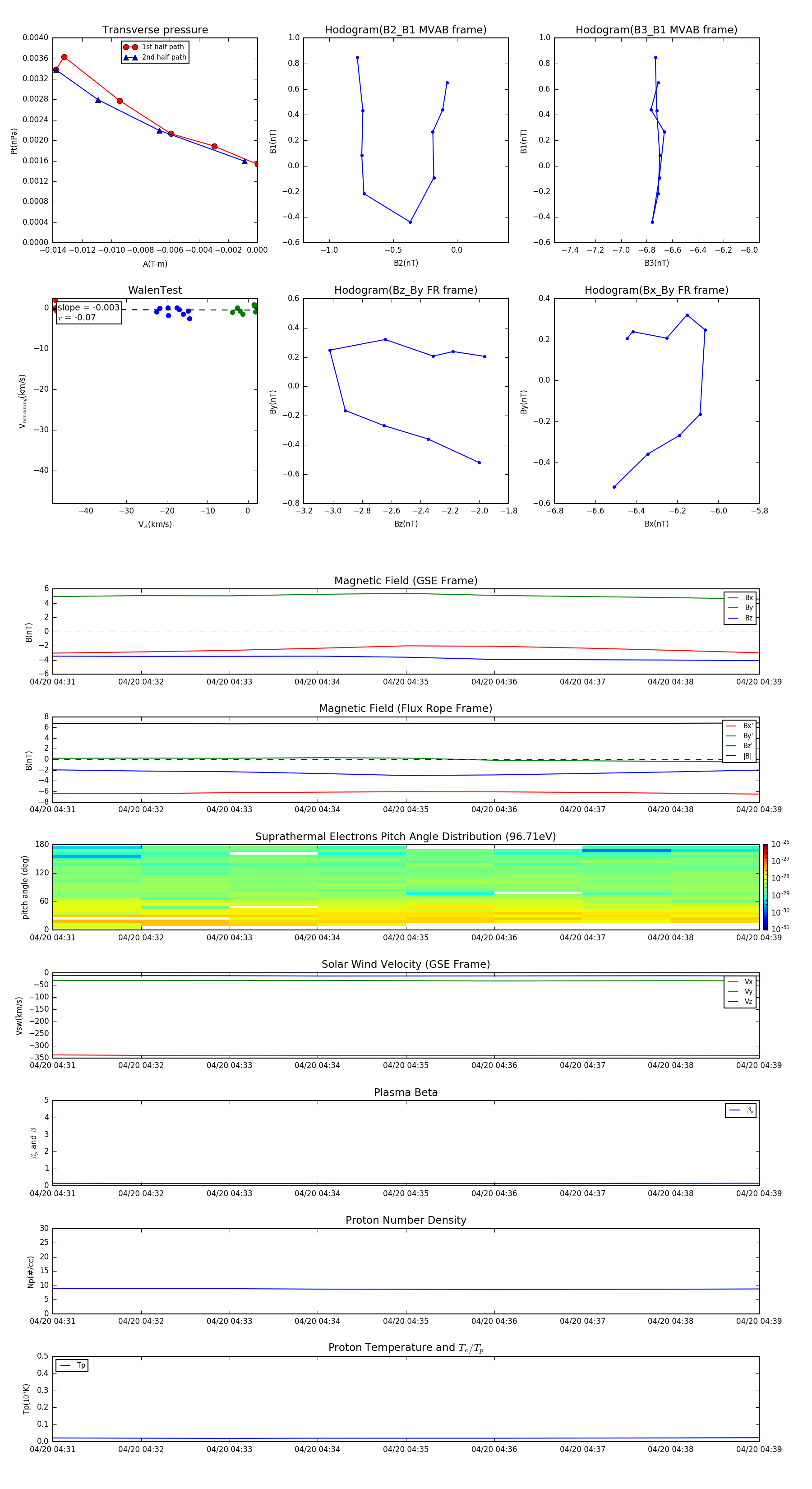The height and width of the screenshot is (1489, 812).
Task: Select Vx in the solar wind legend
Action: 741,981
